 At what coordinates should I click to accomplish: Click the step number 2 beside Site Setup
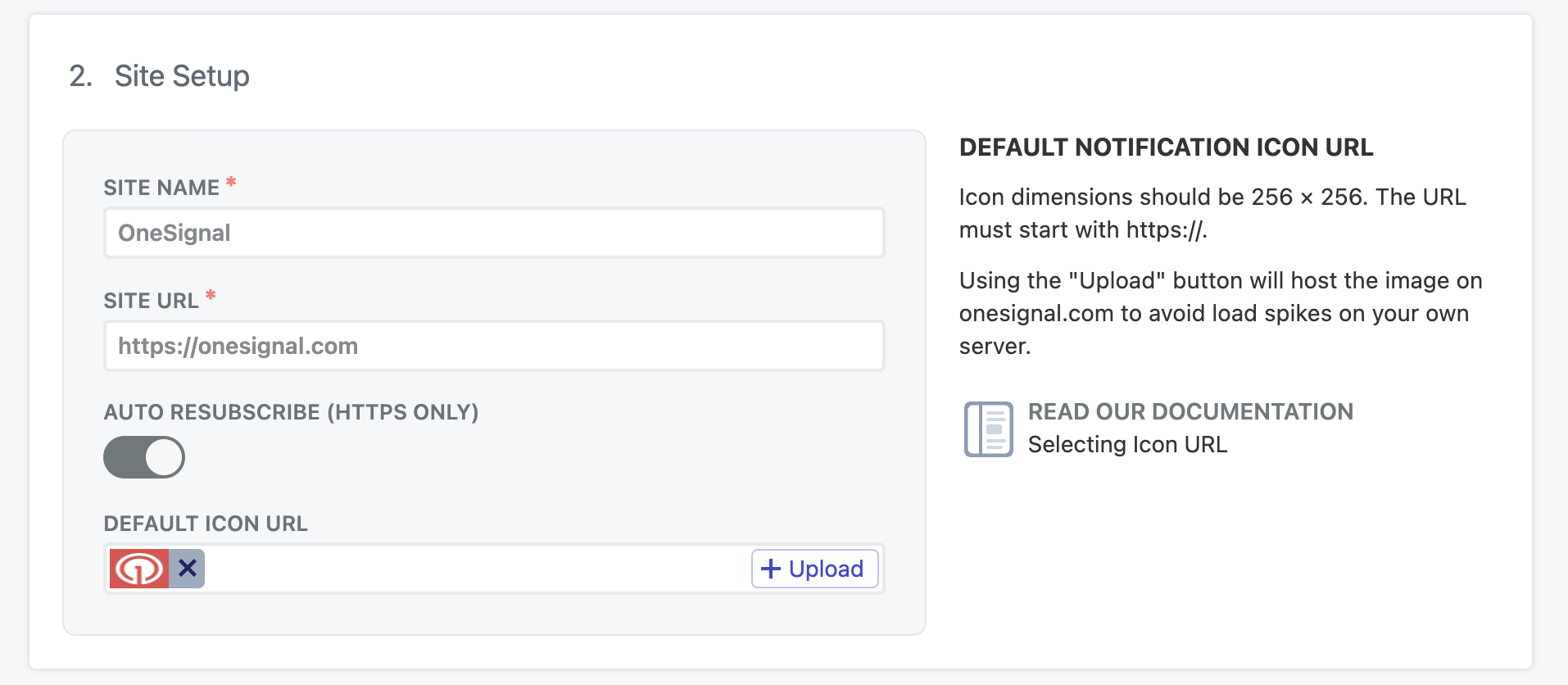click(80, 76)
